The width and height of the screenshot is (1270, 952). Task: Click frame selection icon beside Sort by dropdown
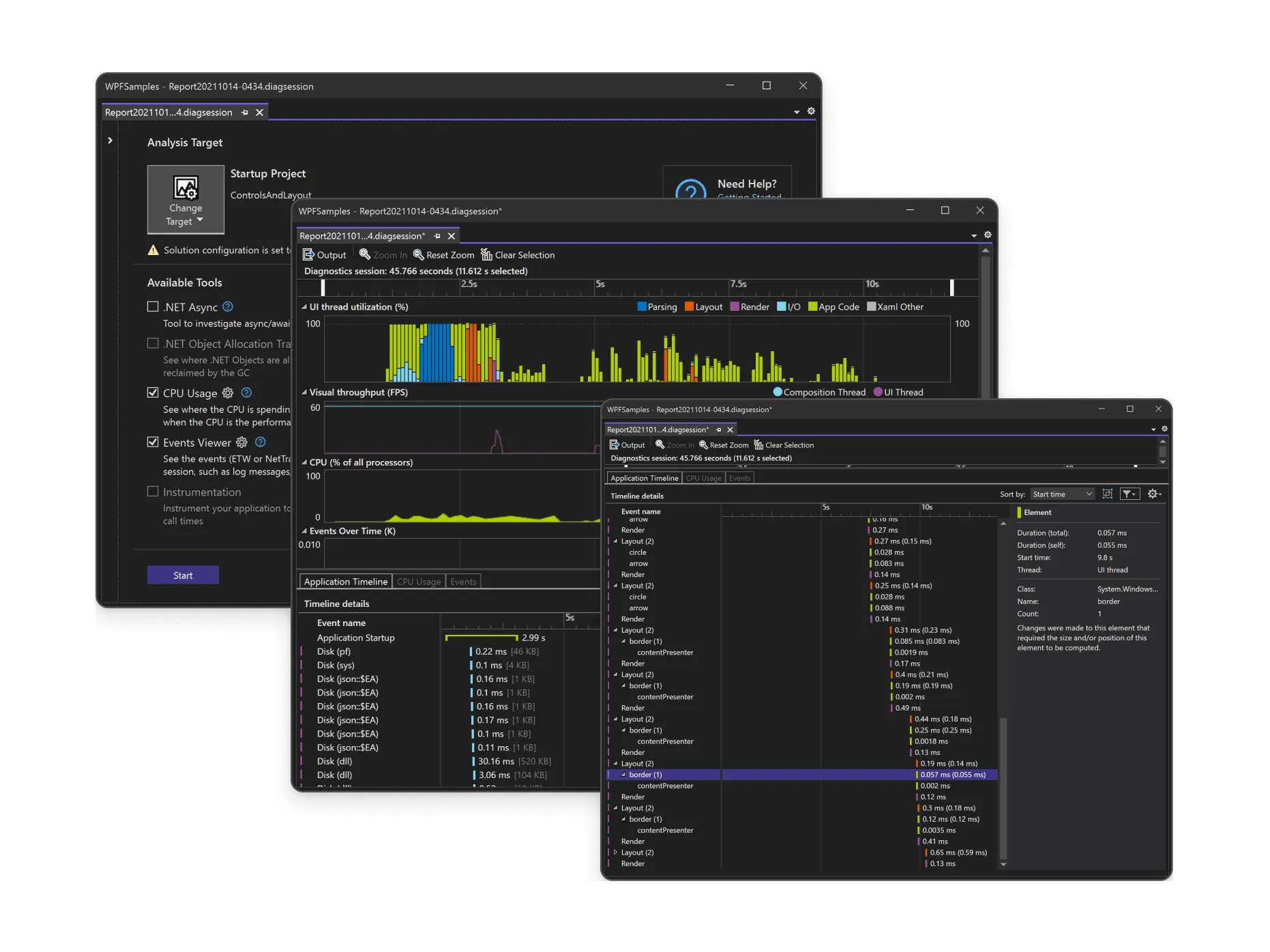(x=1107, y=494)
